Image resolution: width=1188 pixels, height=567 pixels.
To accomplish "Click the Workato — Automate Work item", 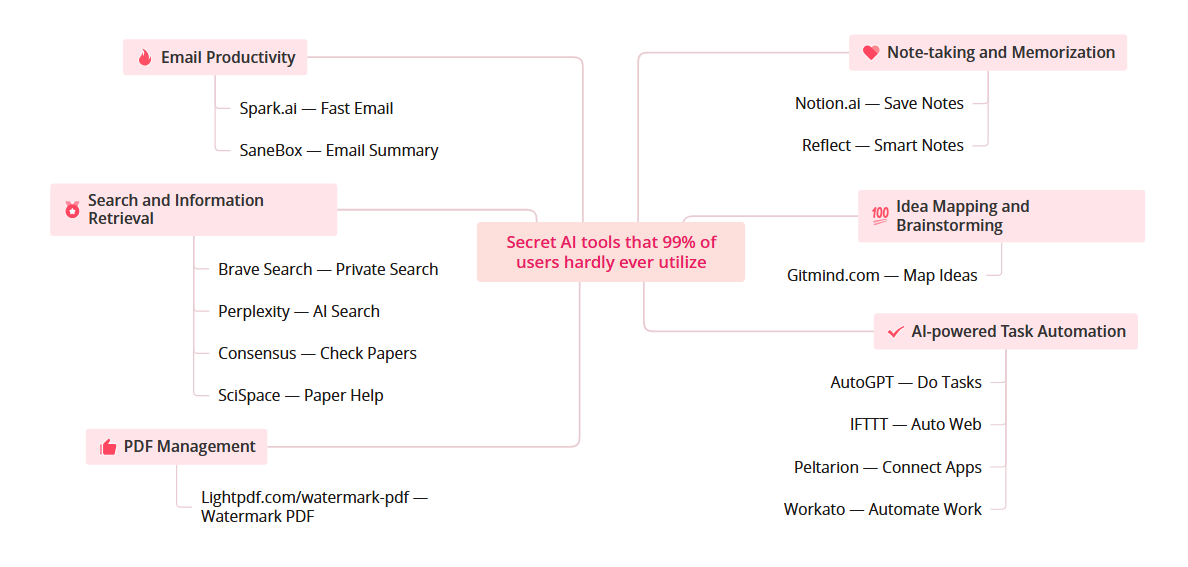I will [x=883, y=509].
